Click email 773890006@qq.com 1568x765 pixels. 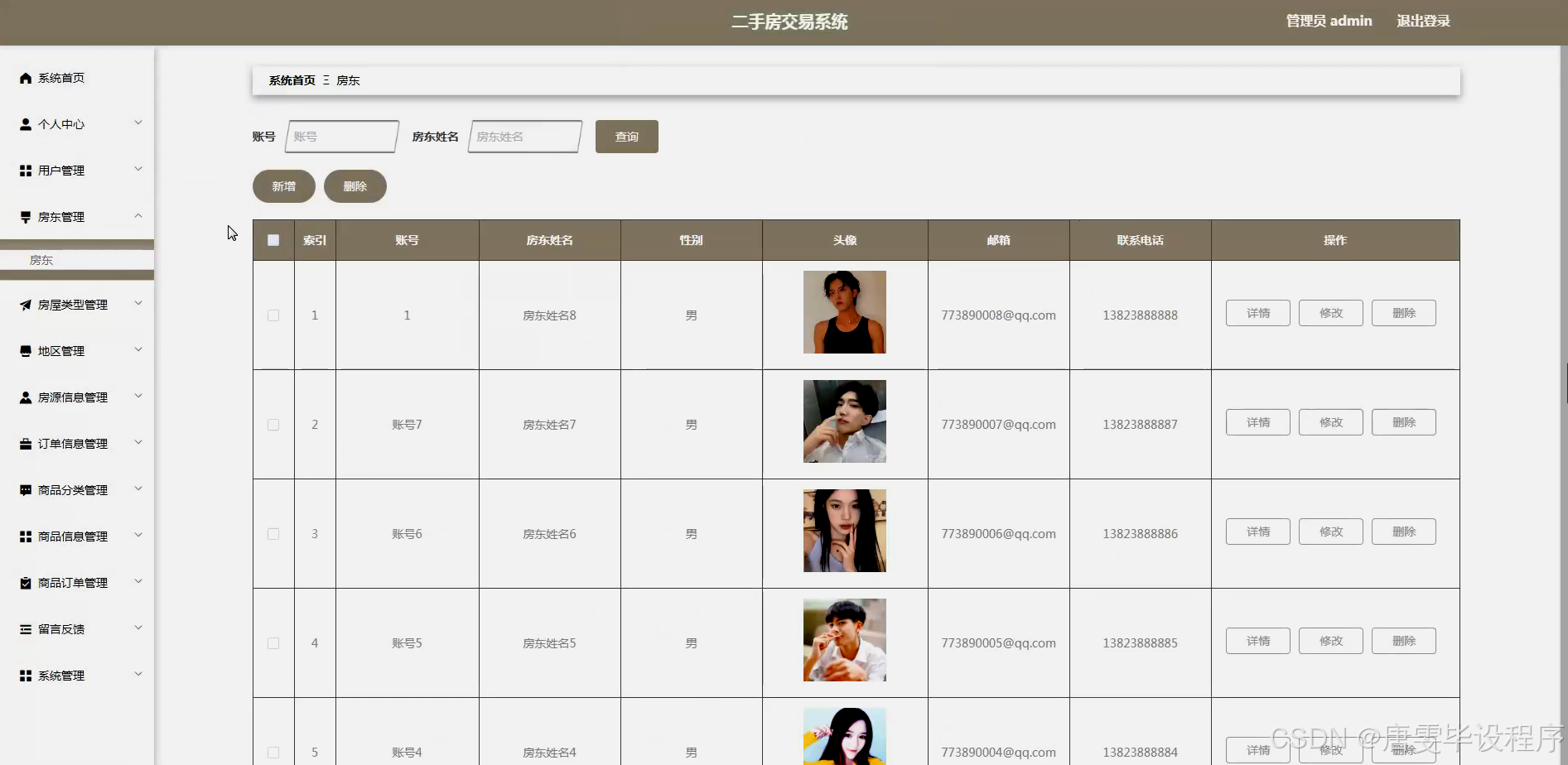(998, 534)
